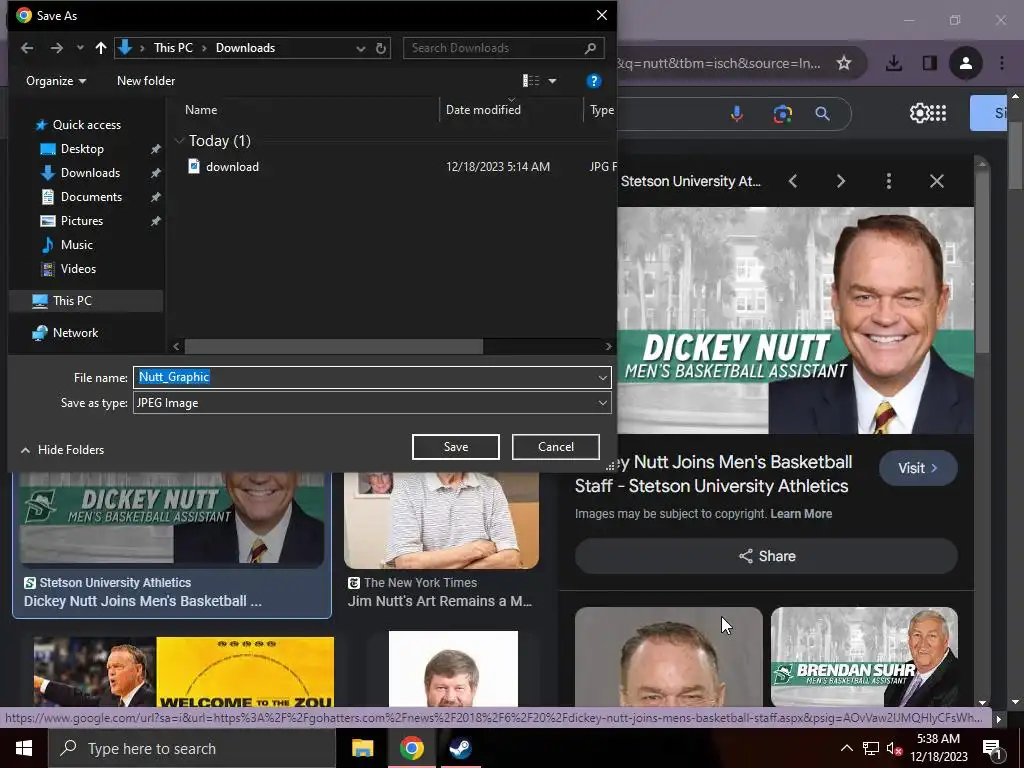Click the Cancel button
The image size is (1024, 768).
click(x=556, y=447)
